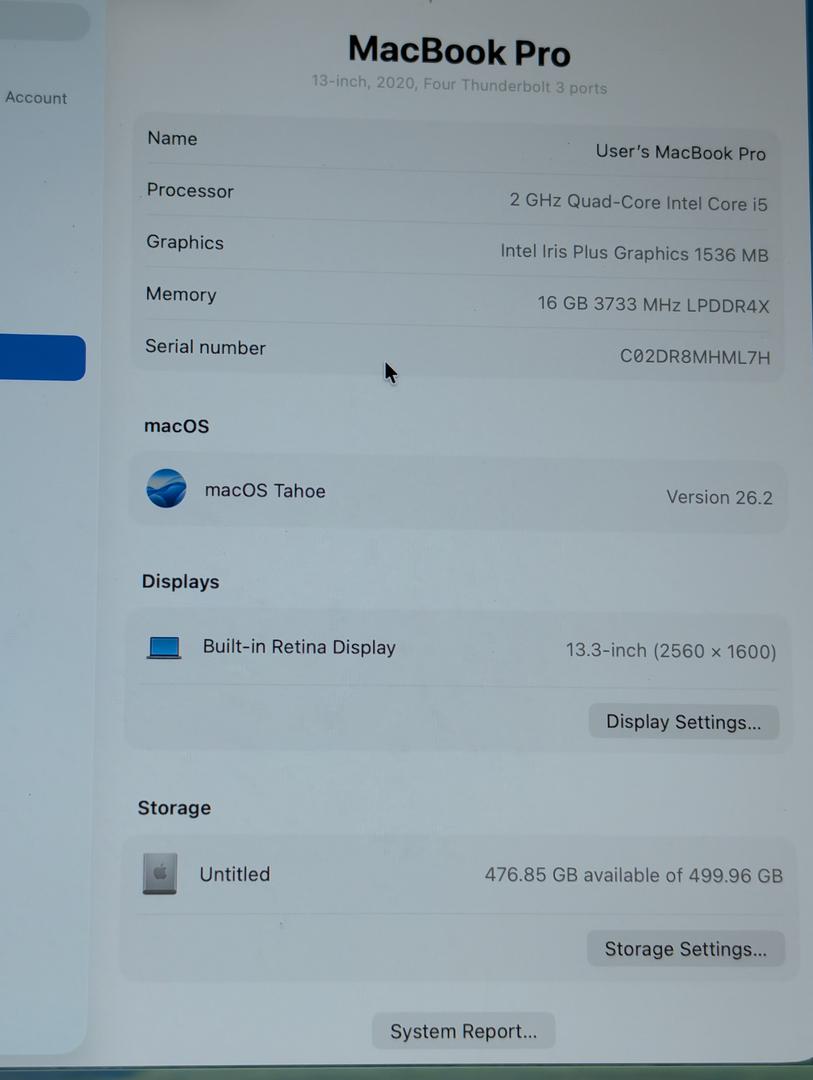The height and width of the screenshot is (1080, 813).
Task: Click the Name row label
Action: point(172,138)
